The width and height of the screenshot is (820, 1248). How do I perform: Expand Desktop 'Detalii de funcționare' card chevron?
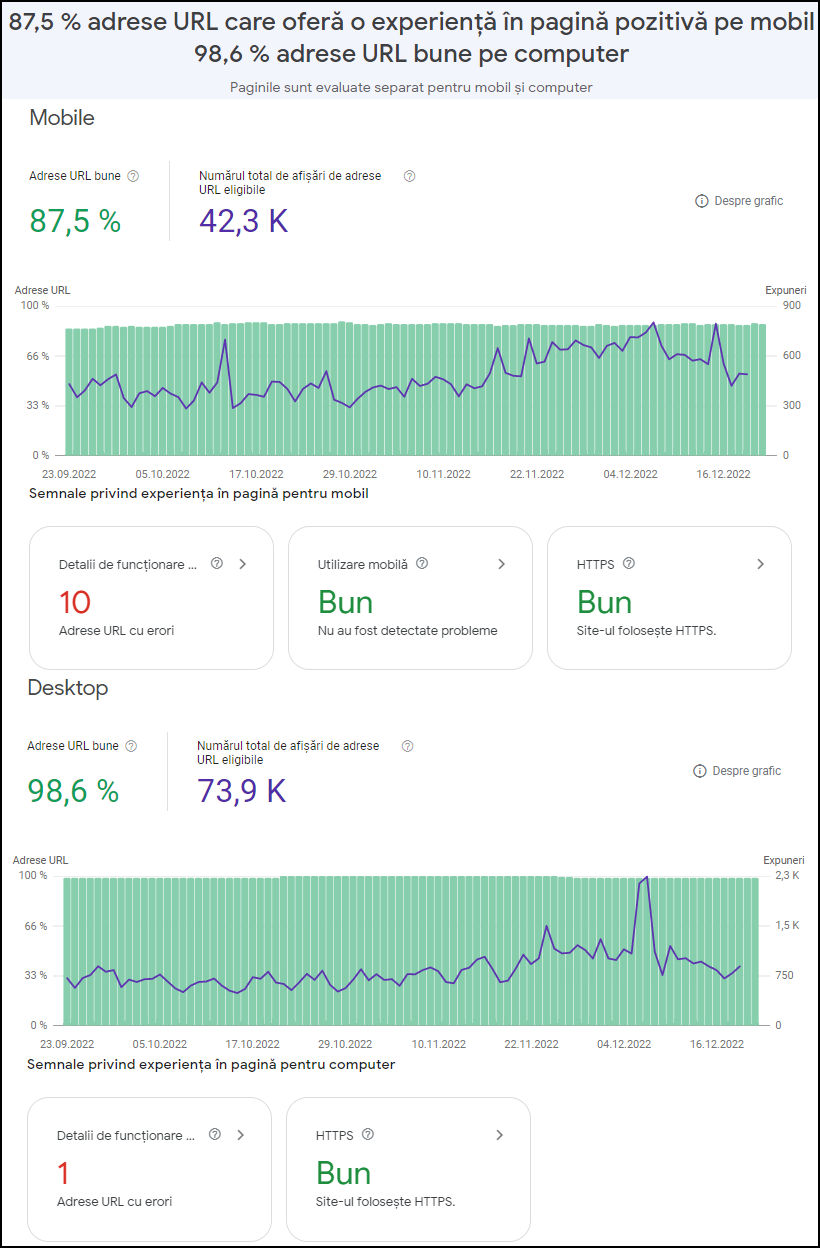(240, 1135)
